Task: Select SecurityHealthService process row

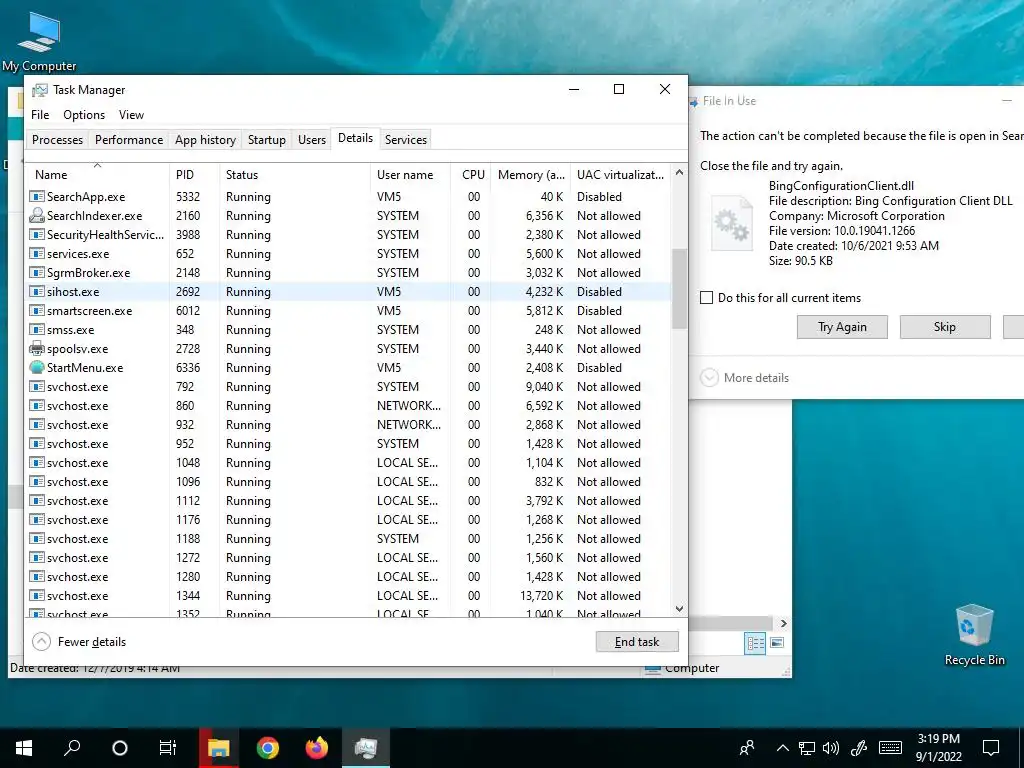Action: click(349, 234)
